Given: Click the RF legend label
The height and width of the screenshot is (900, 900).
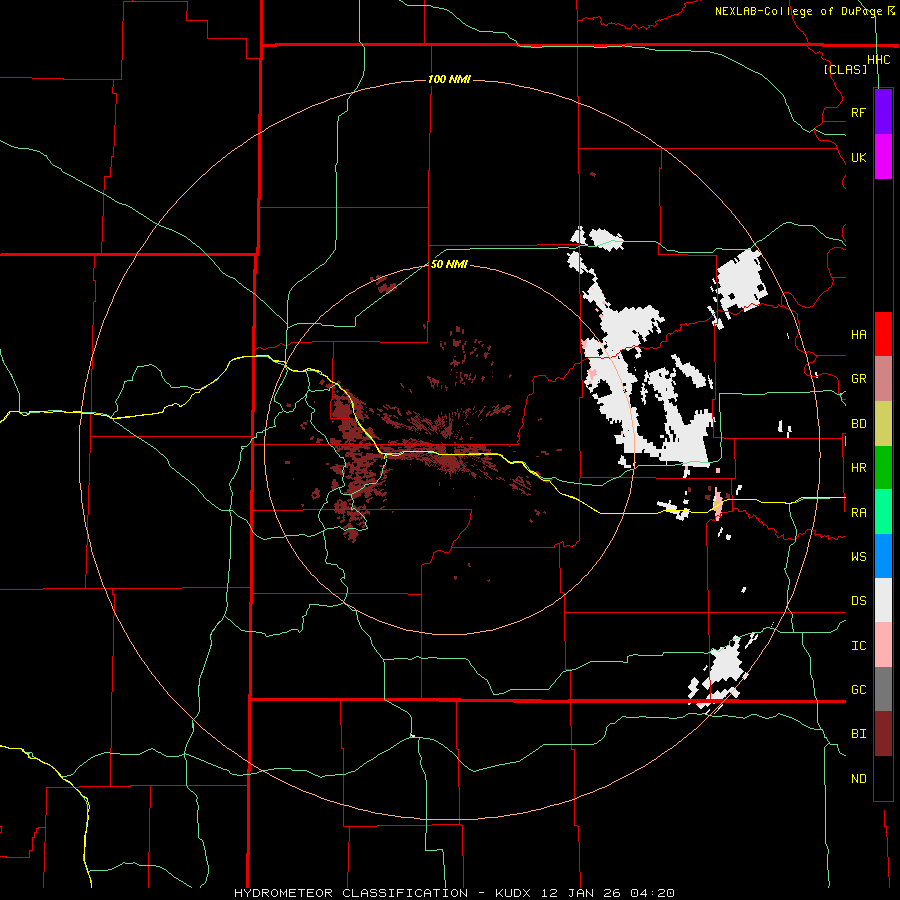Looking at the screenshot, I should 858,112.
